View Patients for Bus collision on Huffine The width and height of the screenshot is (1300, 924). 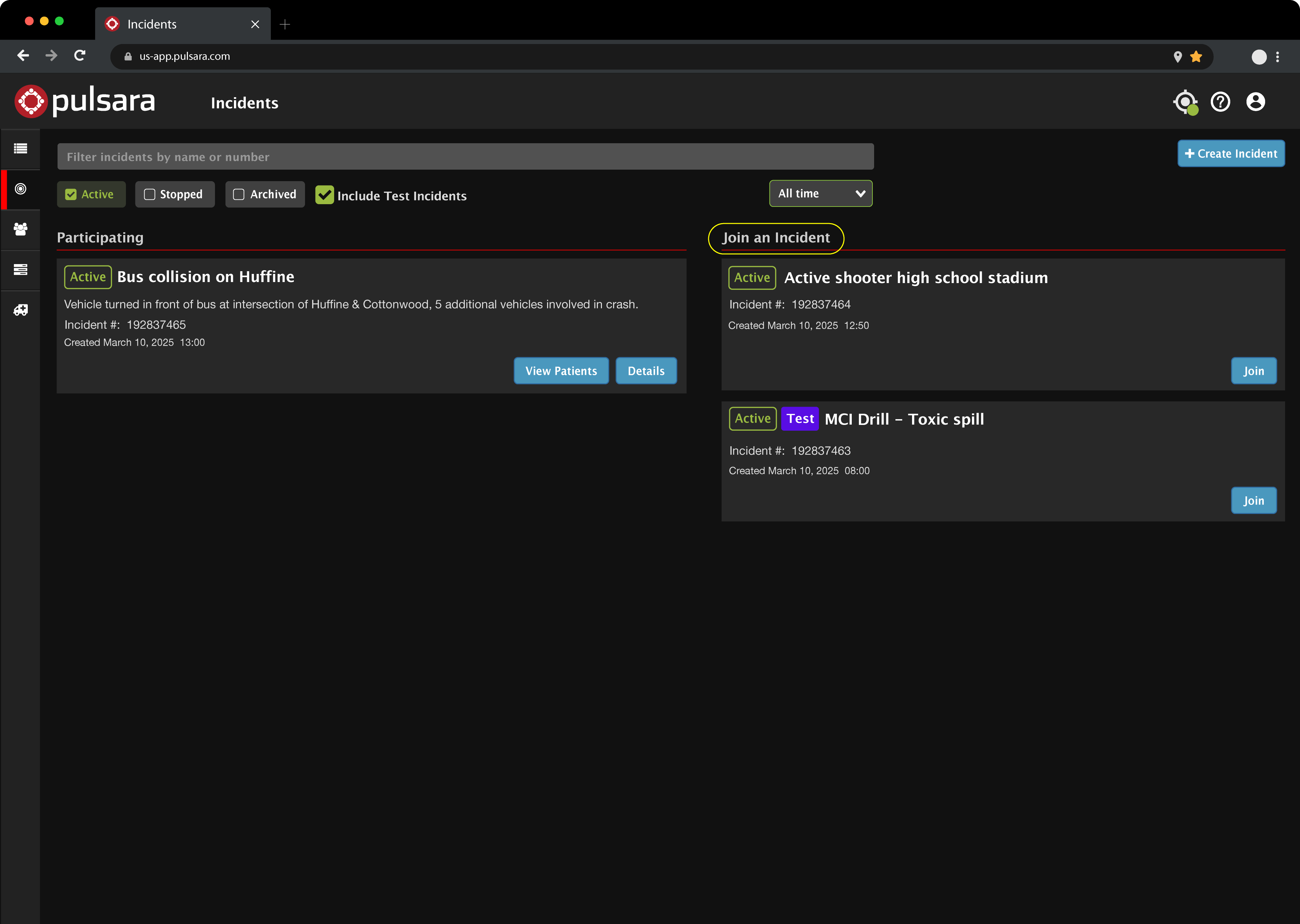[x=561, y=370]
